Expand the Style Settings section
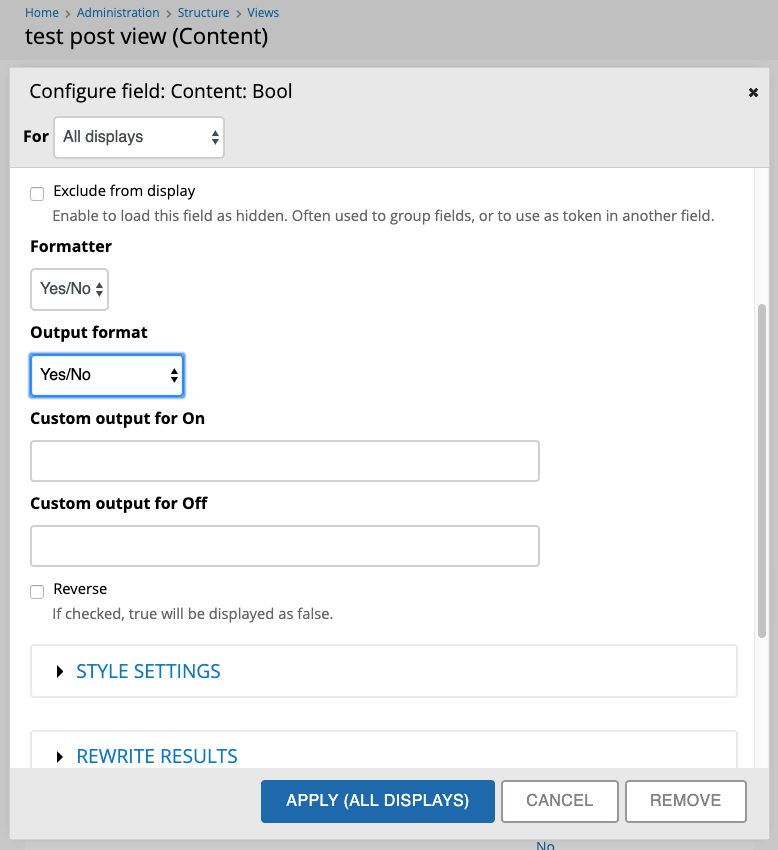Viewport: 778px width, 850px height. tap(148, 671)
